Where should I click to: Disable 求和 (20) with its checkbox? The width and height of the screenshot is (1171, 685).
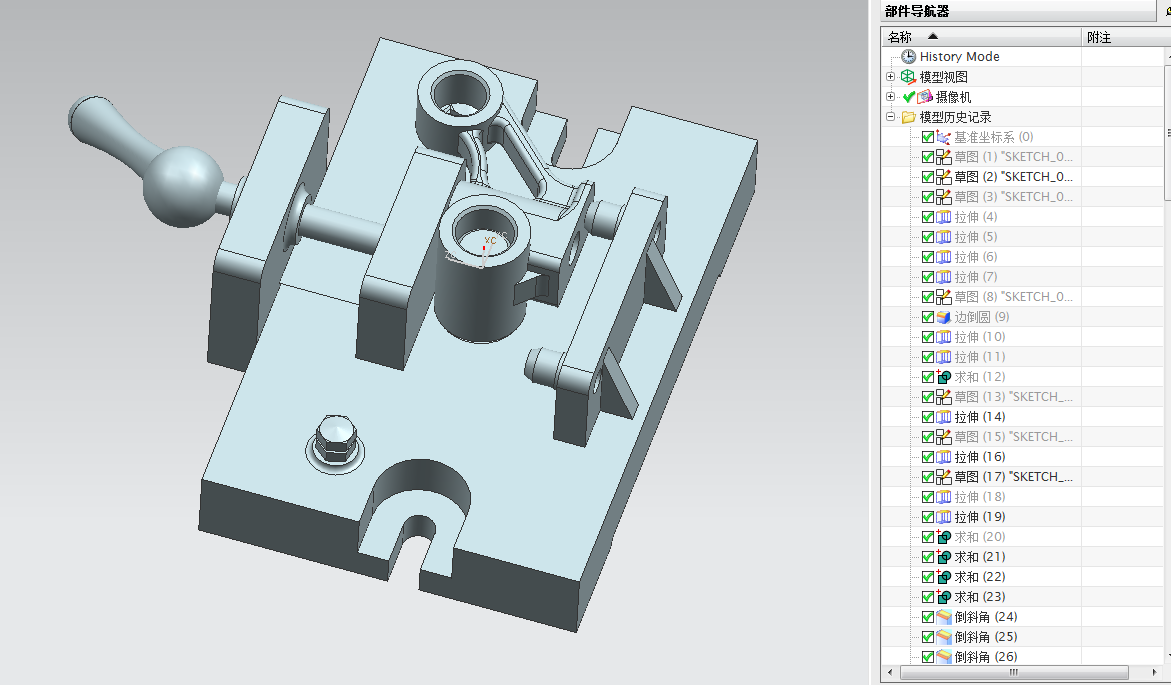[x=928, y=537]
